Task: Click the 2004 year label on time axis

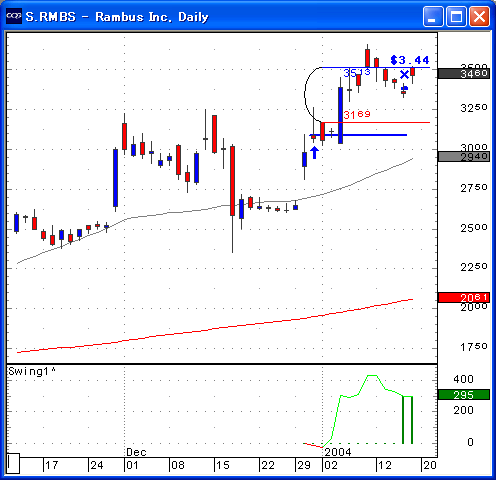Action: pyautogui.click(x=338, y=452)
